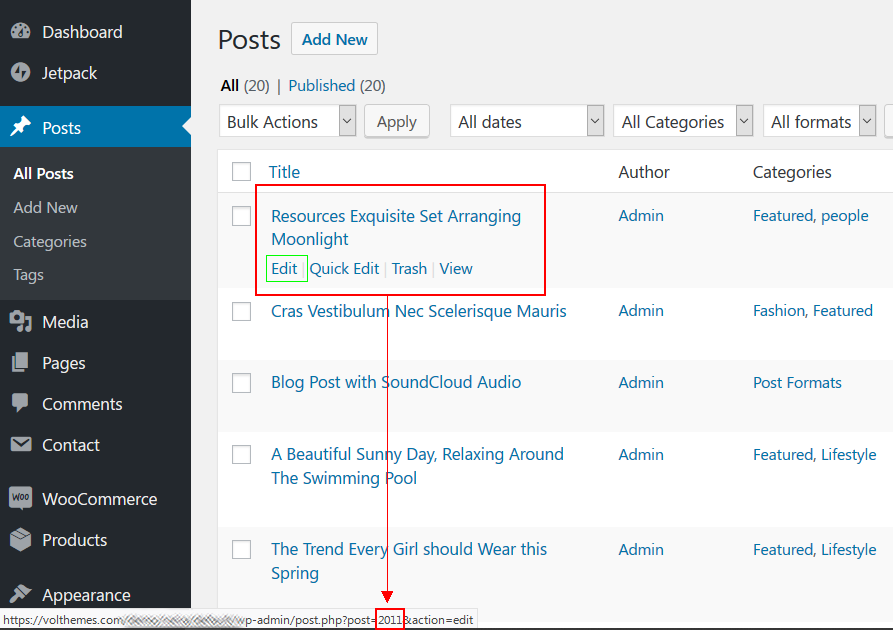Click Admin author in SoundCloud Audio row
Screen dimensions: 893x630
click(x=641, y=383)
